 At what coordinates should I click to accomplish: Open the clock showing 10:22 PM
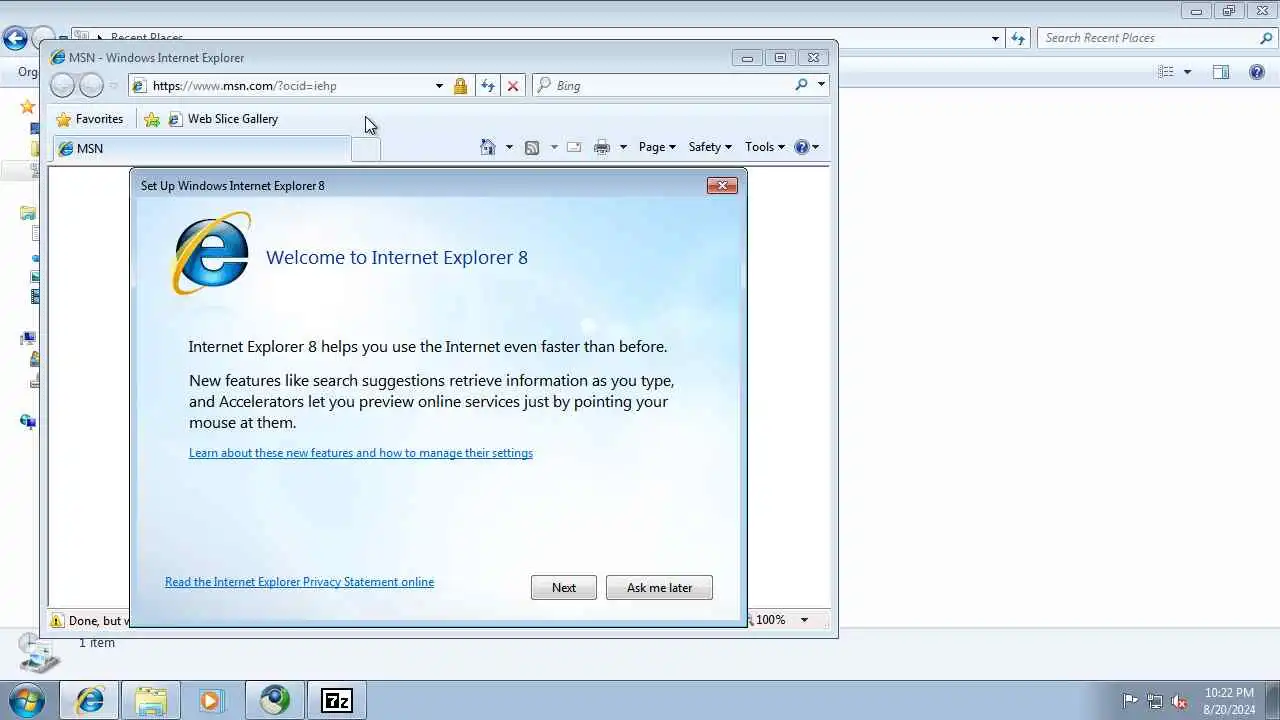[x=1229, y=701]
